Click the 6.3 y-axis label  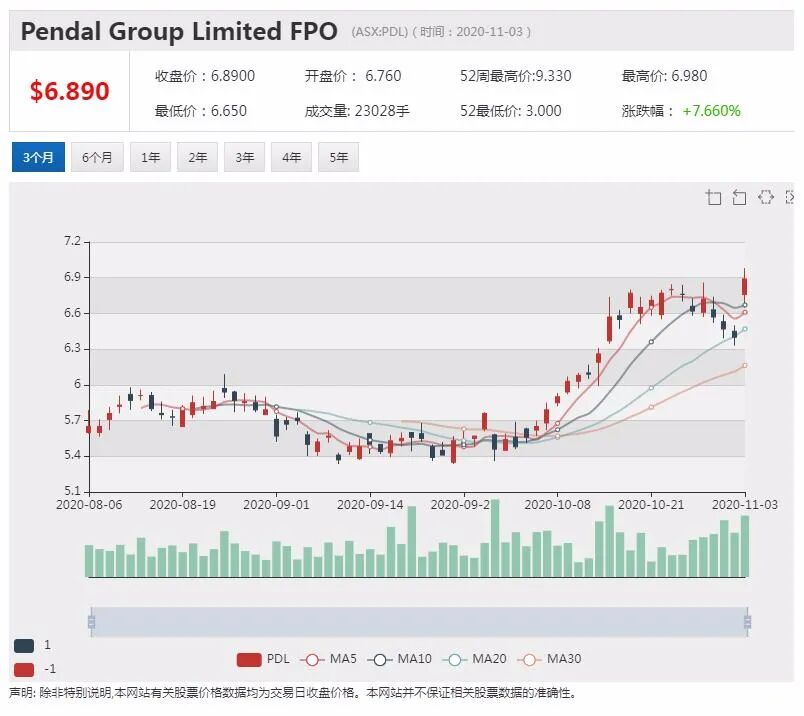pyautogui.click(x=73, y=348)
